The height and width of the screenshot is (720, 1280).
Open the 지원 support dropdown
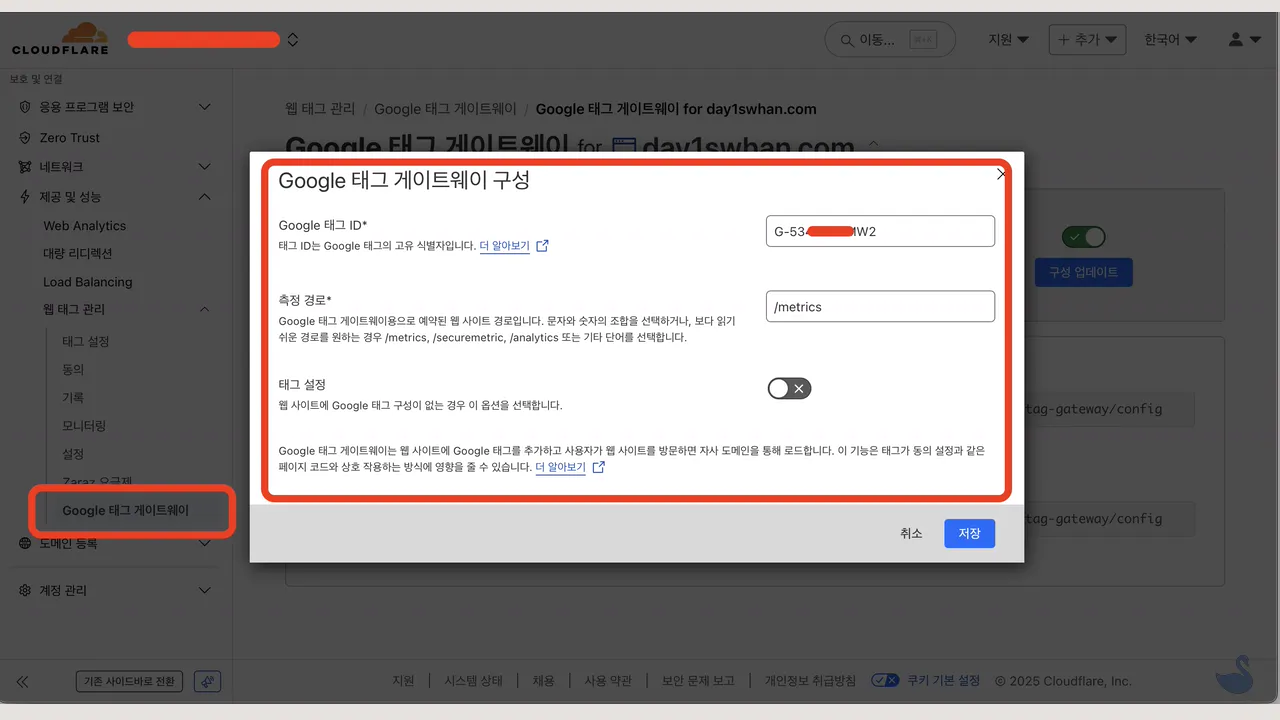pyautogui.click(x=1008, y=40)
